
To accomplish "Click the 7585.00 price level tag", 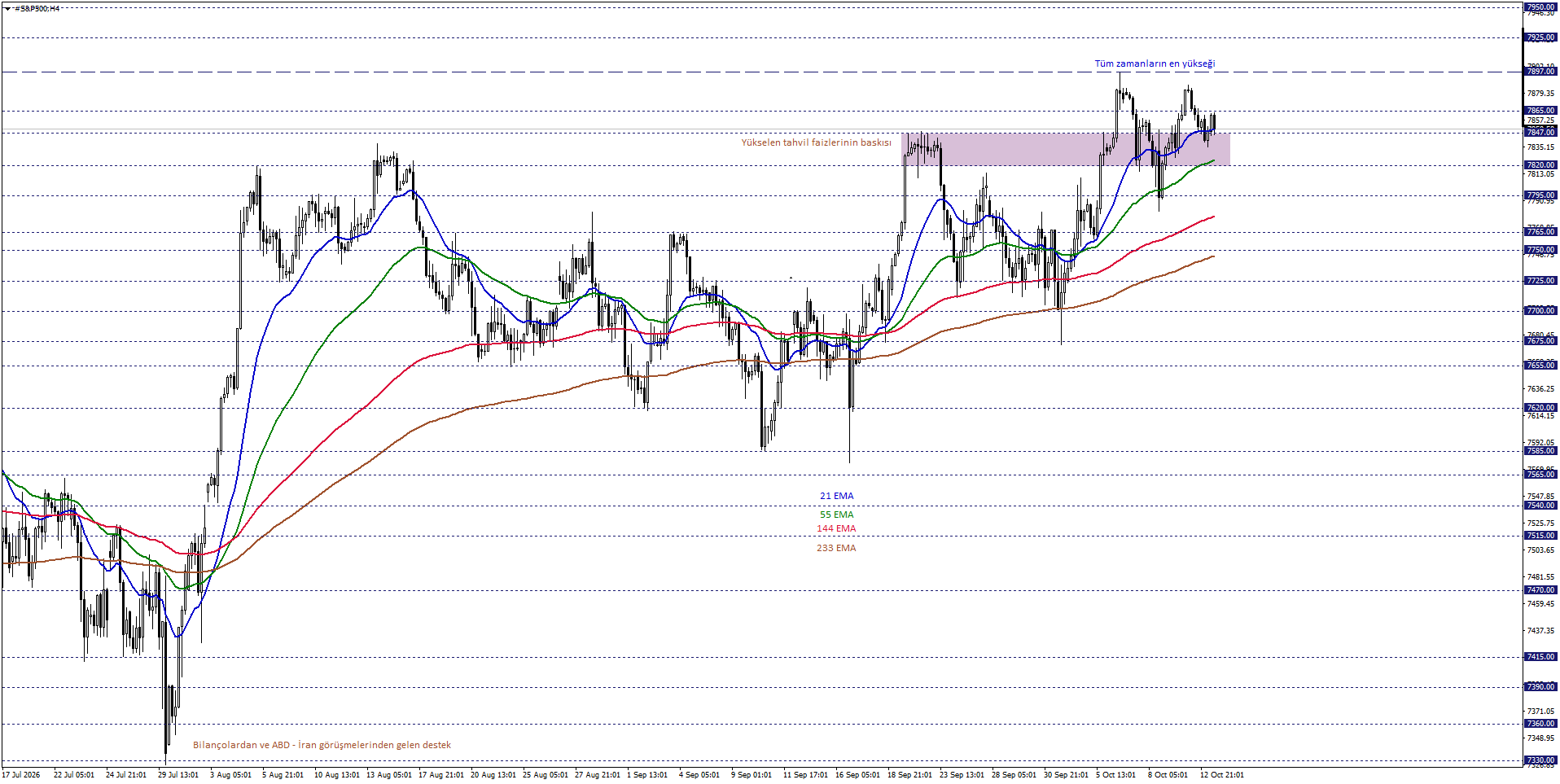I will tap(1540, 451).
